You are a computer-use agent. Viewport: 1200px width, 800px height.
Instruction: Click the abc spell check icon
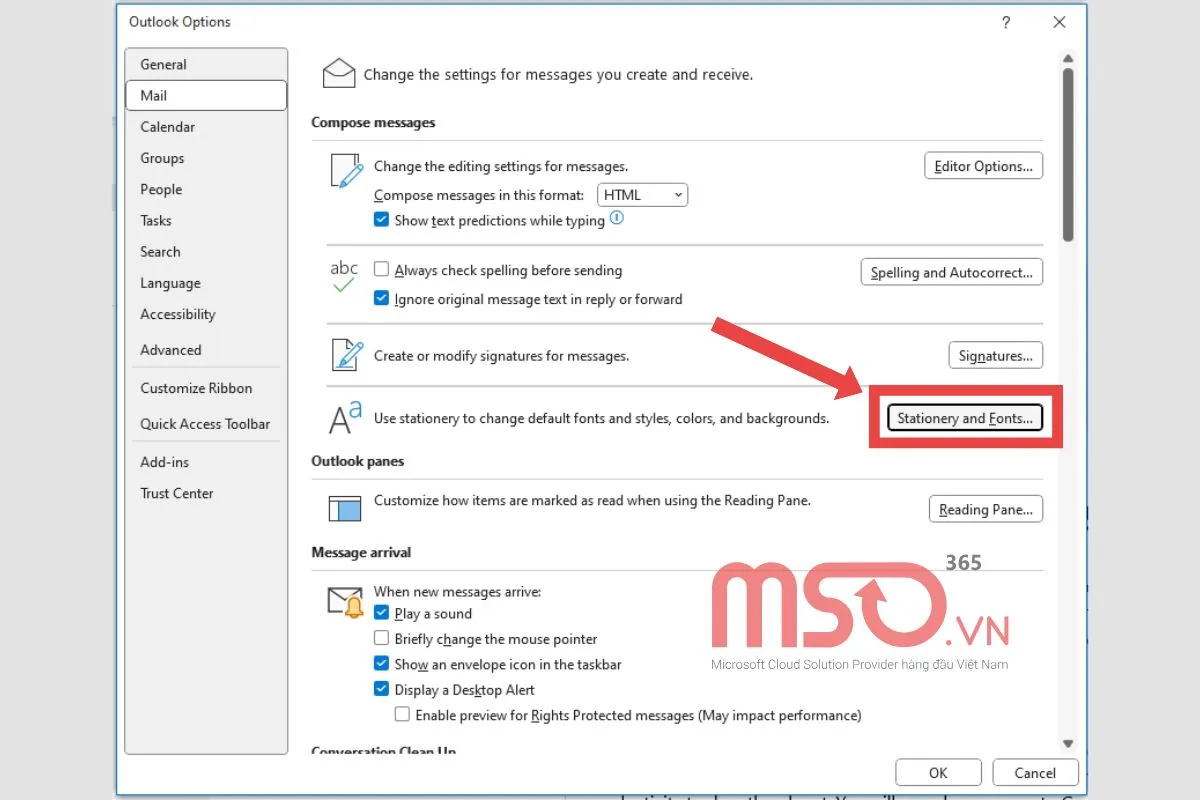coord(344,276)
